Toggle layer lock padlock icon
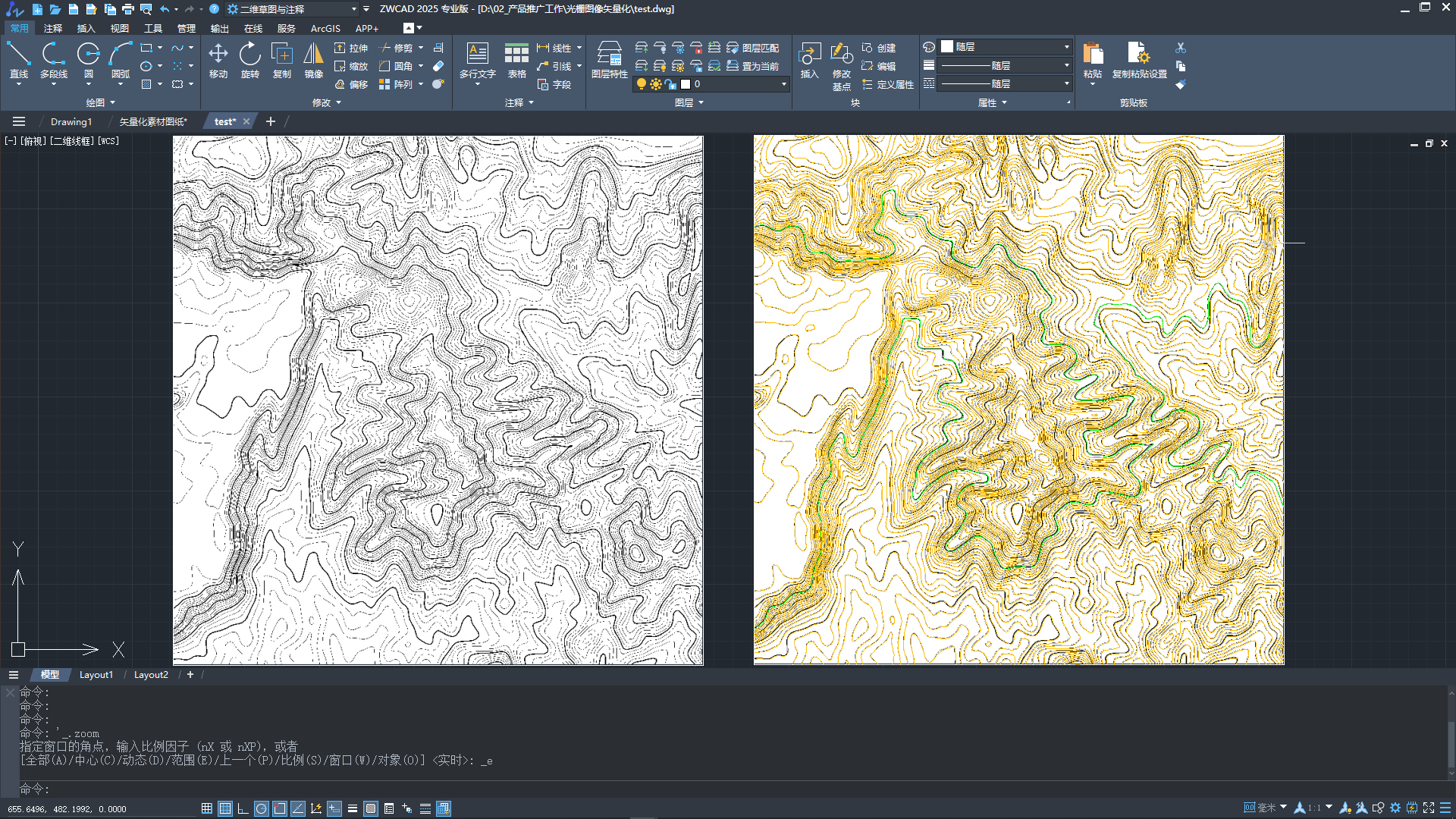The width and height of the screenshot is (1456, 819). [670, 84]
